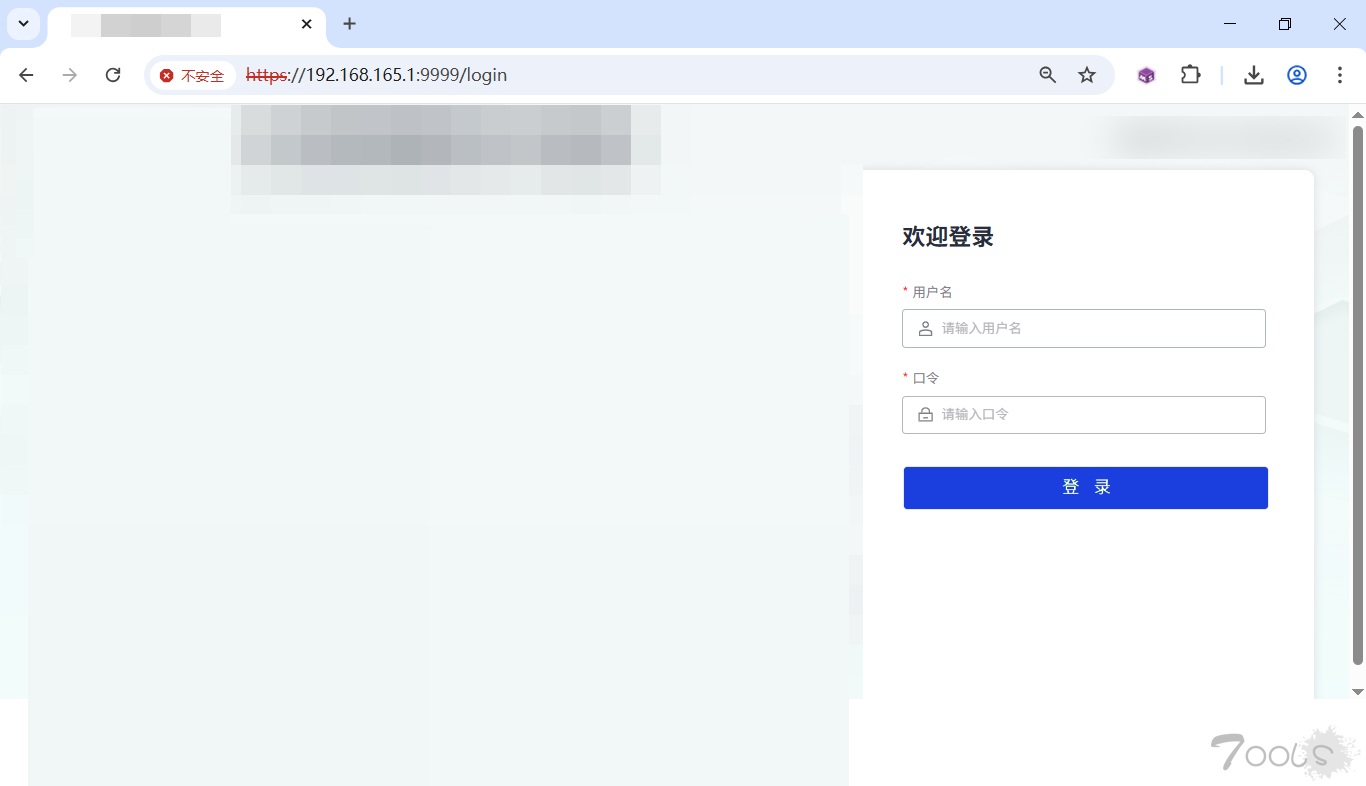This screenshot has width=1366, height=786.
Task: Click the lock icon inside password field
Action: [925, 414]
